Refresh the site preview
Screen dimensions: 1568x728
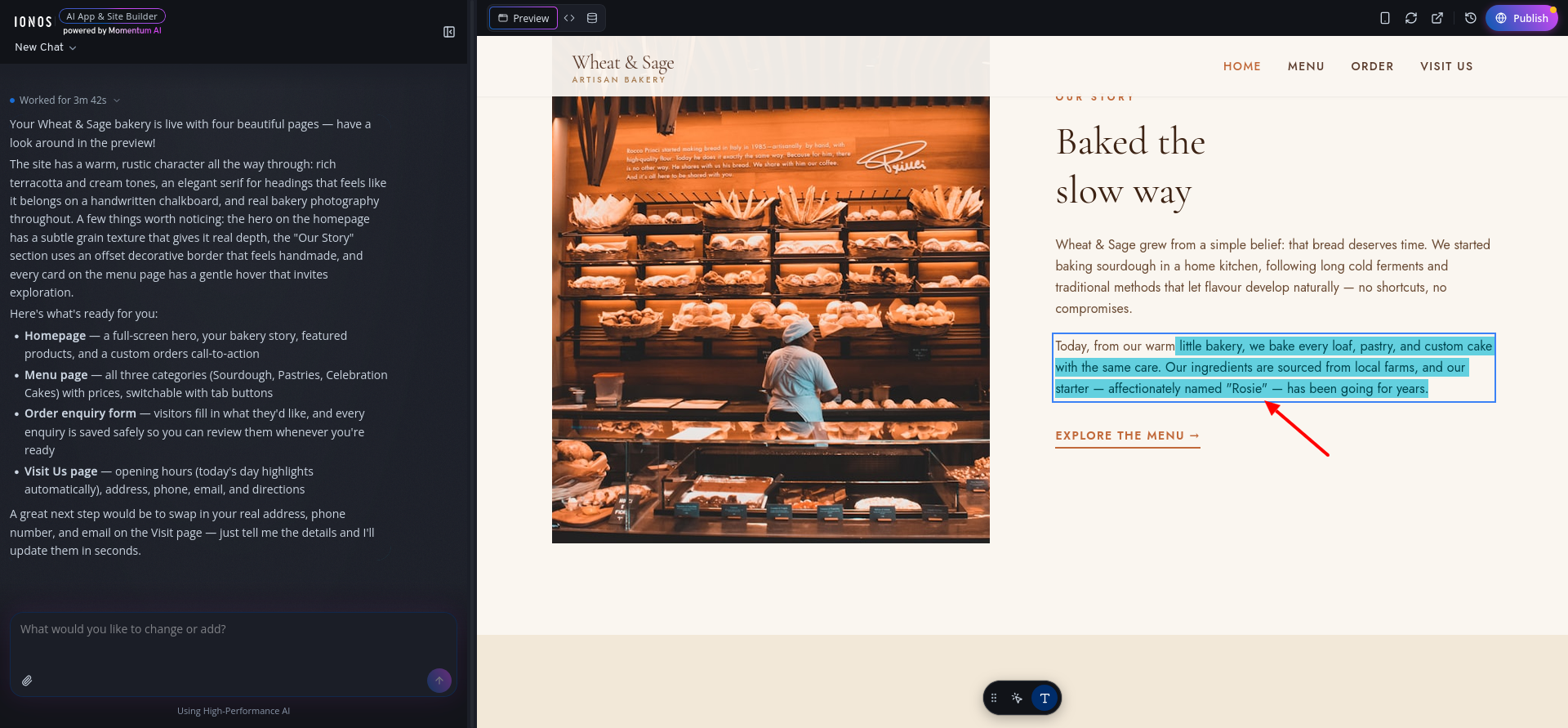pyautogui.click(x=1411, y=18)
